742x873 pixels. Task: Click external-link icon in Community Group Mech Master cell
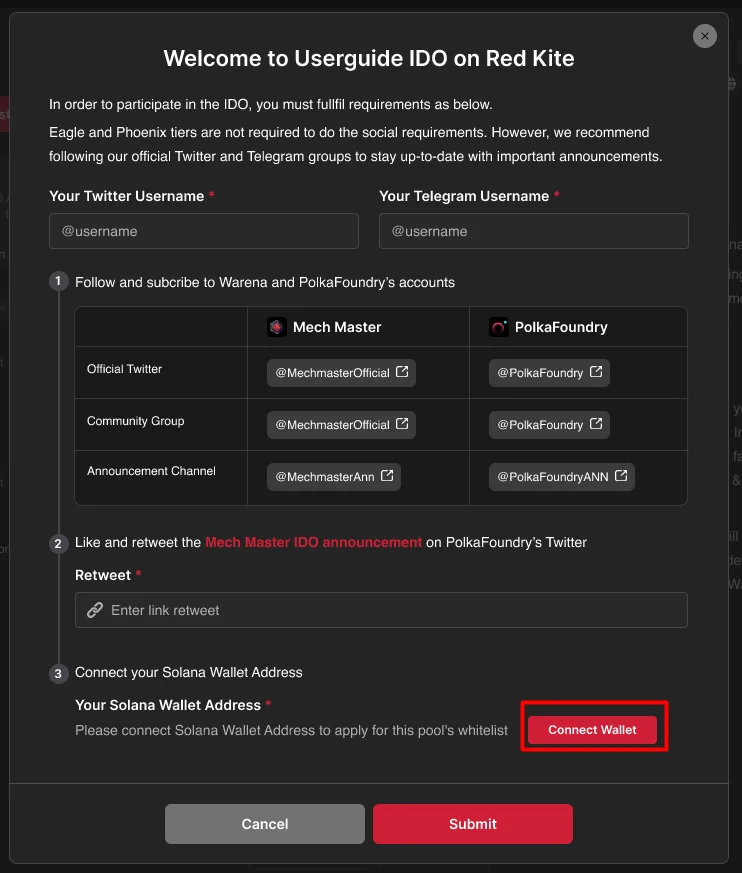pyautogui.click(x=402, y=424)
